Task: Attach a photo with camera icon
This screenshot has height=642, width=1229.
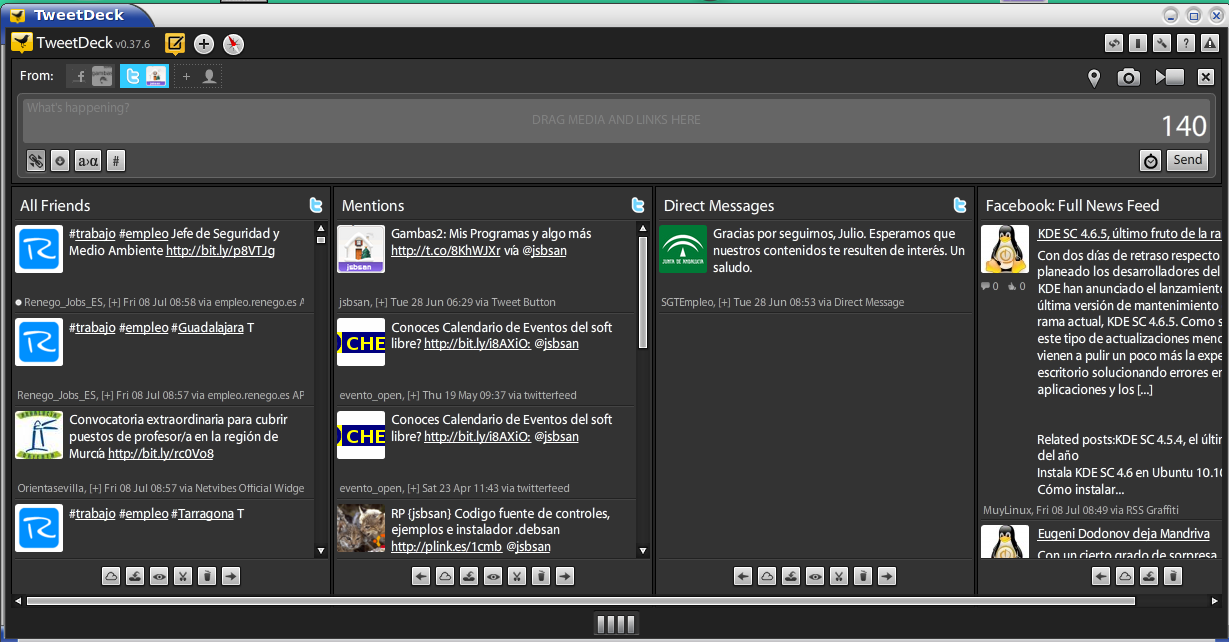Action: [x=1129, y=77]
